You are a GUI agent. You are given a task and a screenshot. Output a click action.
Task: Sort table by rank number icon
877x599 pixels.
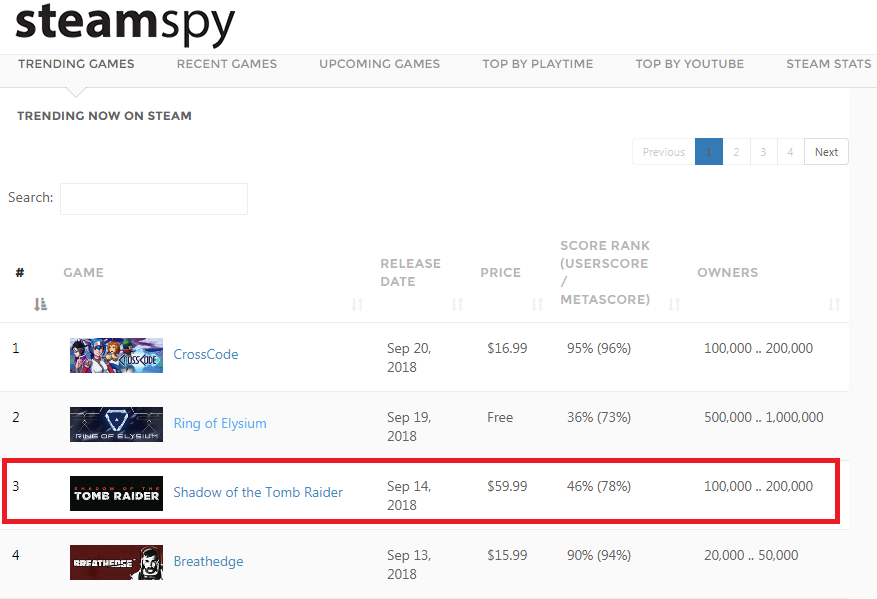pyautogui.click(x=40, y=304)
